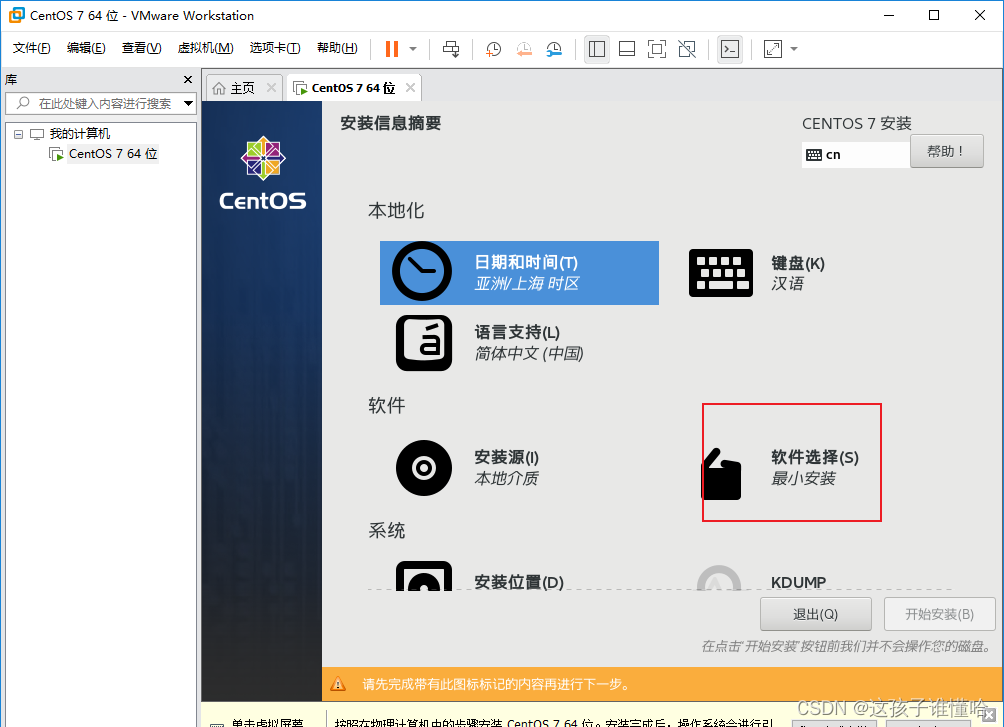Open 安装源(I) settings

506,457
